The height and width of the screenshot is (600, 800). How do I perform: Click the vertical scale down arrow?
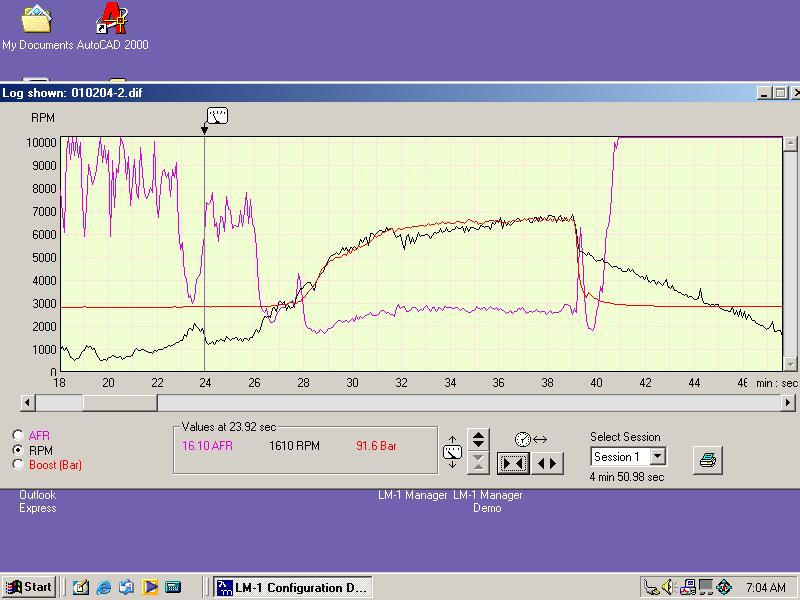(x=479, y=461)
